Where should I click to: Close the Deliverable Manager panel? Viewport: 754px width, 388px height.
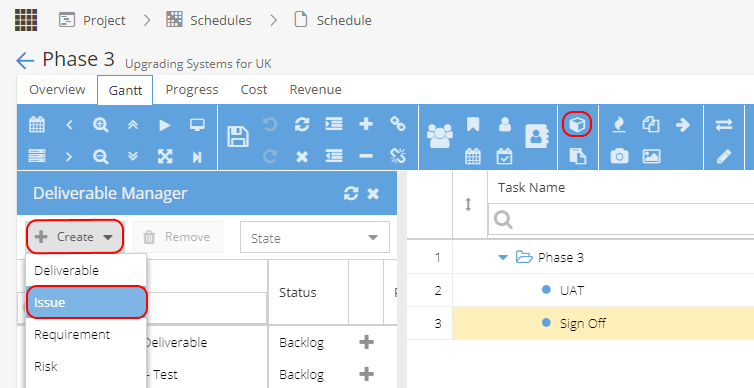[x=373, y=193]
